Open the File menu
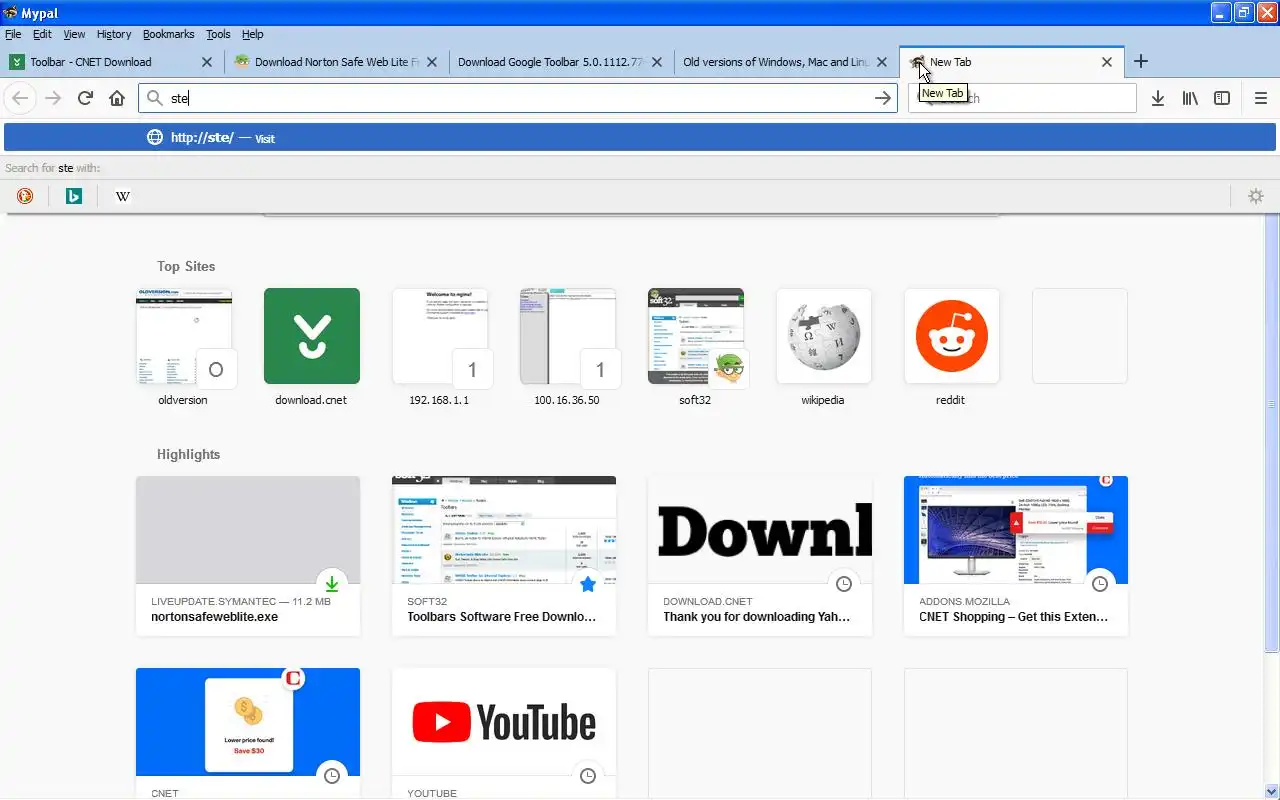The height and width of the screenshot is (800, 1280). pos(13,34)
